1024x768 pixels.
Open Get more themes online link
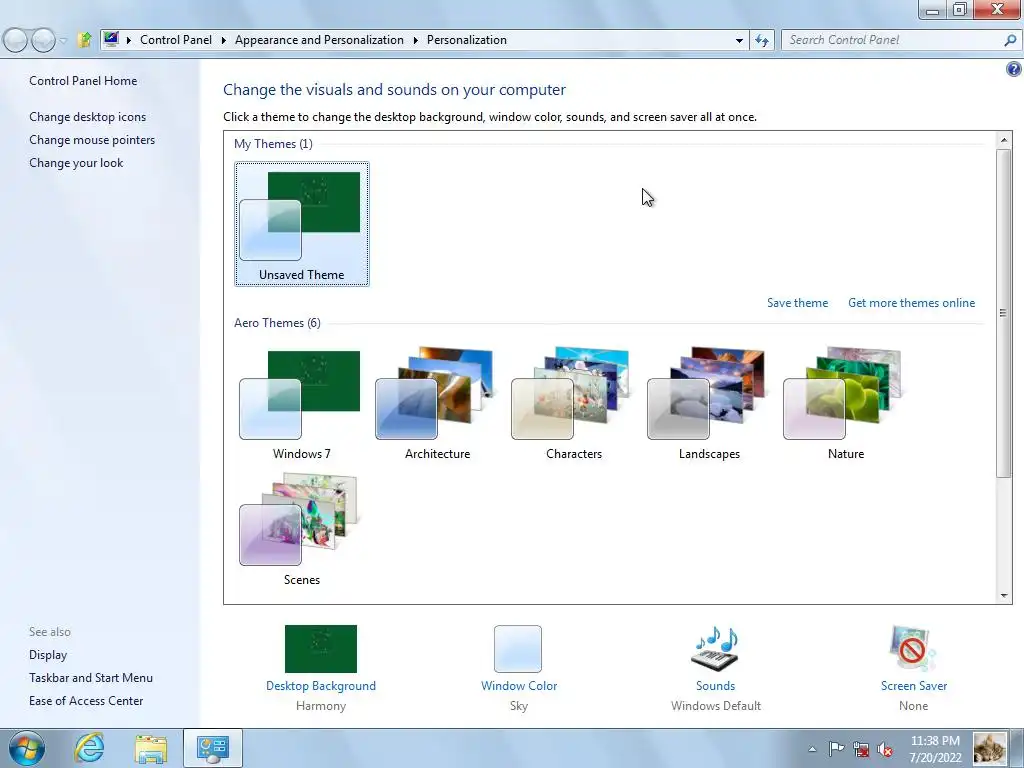pos(911,303)
